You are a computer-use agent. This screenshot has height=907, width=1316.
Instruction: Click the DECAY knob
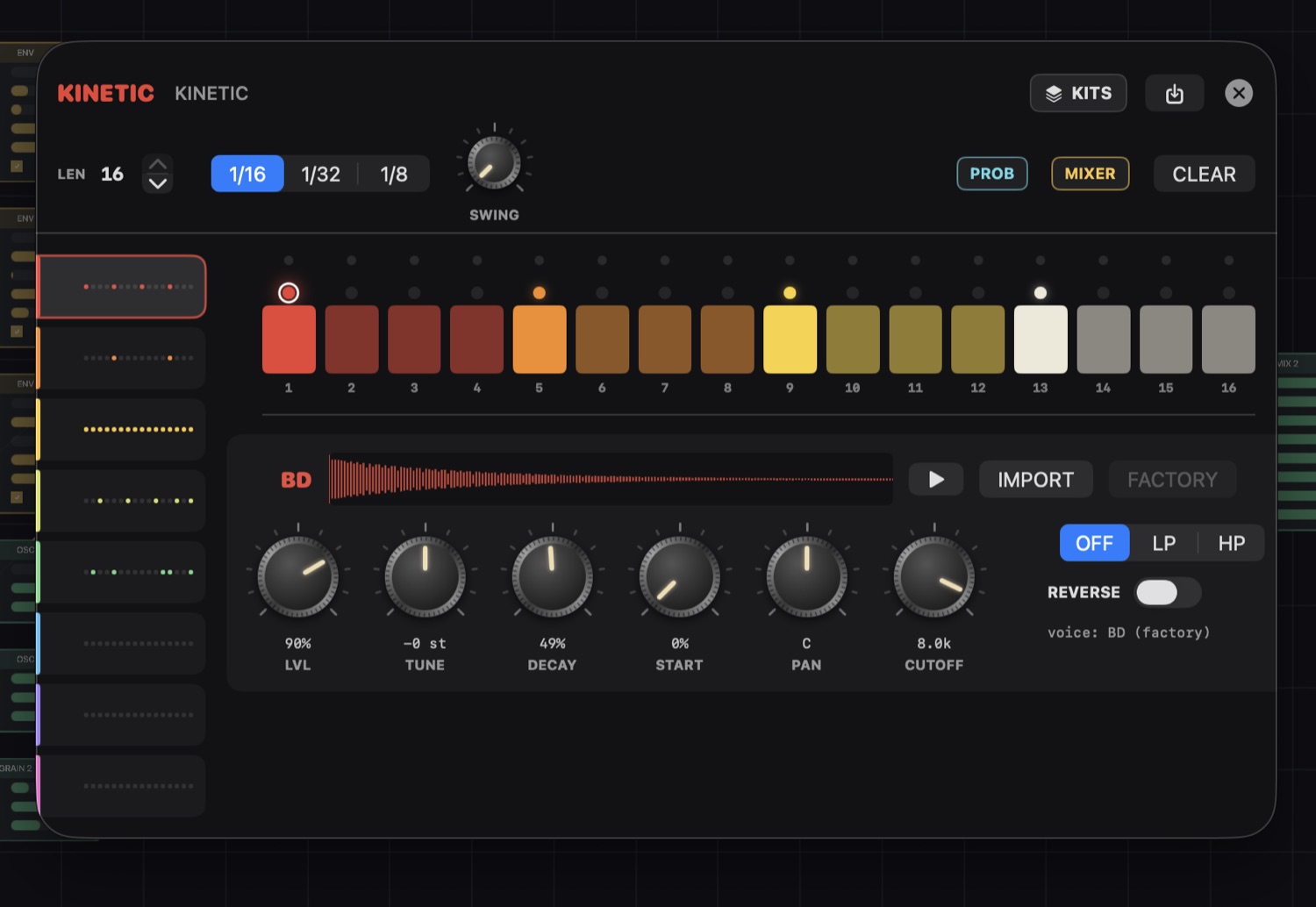[552, 577]
